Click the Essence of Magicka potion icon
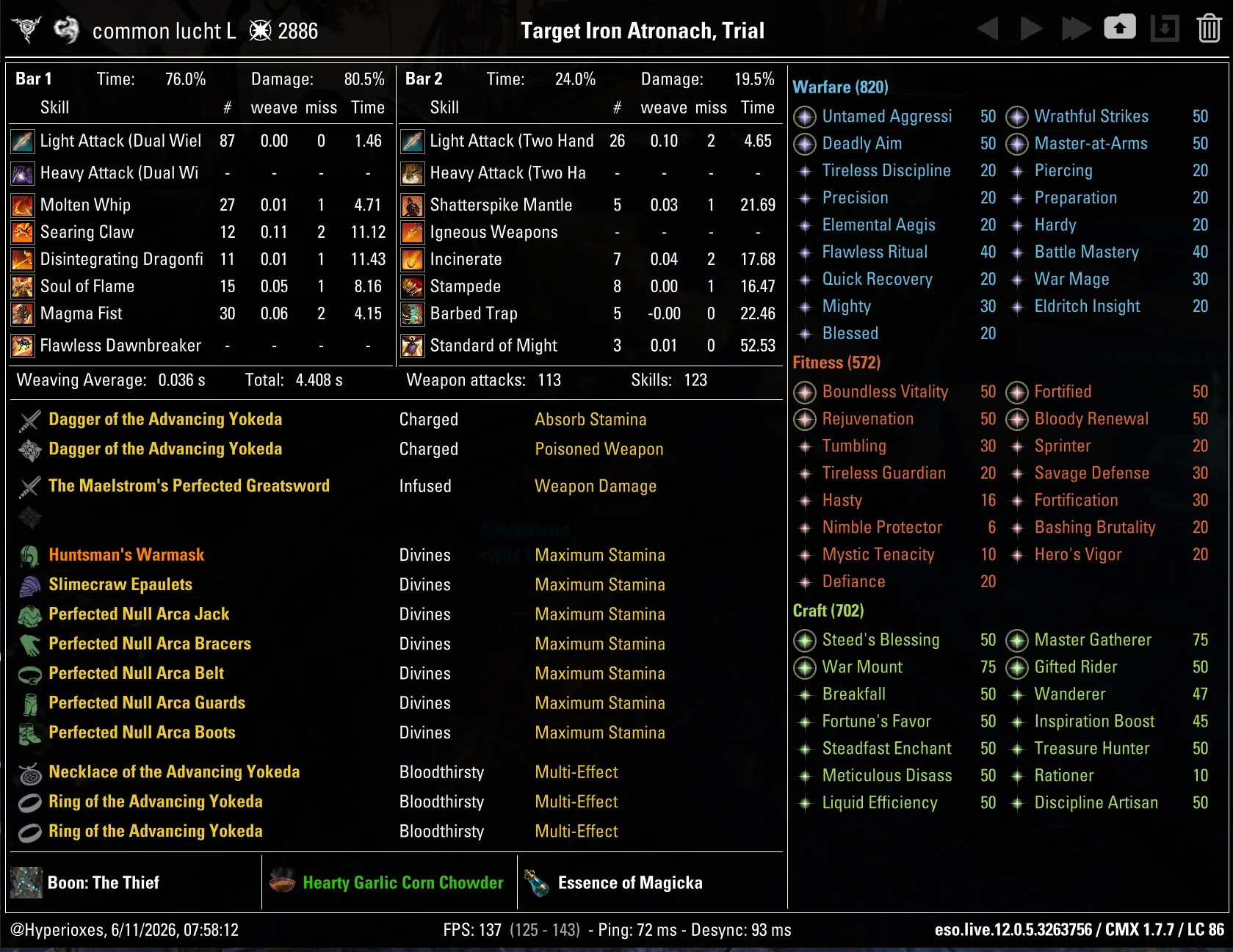This screenshot has height=952, width=1233. 537,882
